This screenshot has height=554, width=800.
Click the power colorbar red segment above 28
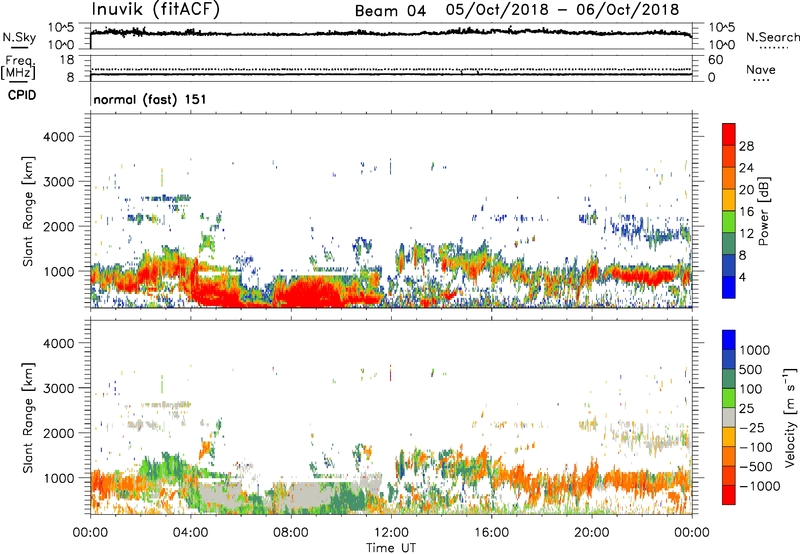[x=729, y=134]
